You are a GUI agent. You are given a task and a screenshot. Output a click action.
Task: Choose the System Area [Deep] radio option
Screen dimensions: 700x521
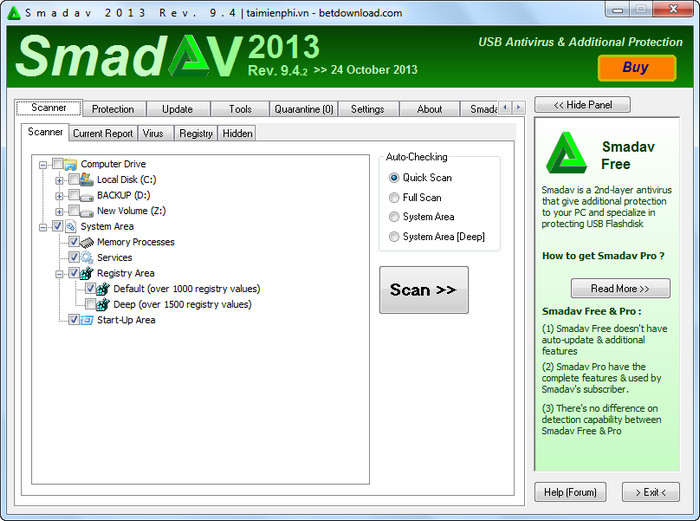[x=394, y=237]
